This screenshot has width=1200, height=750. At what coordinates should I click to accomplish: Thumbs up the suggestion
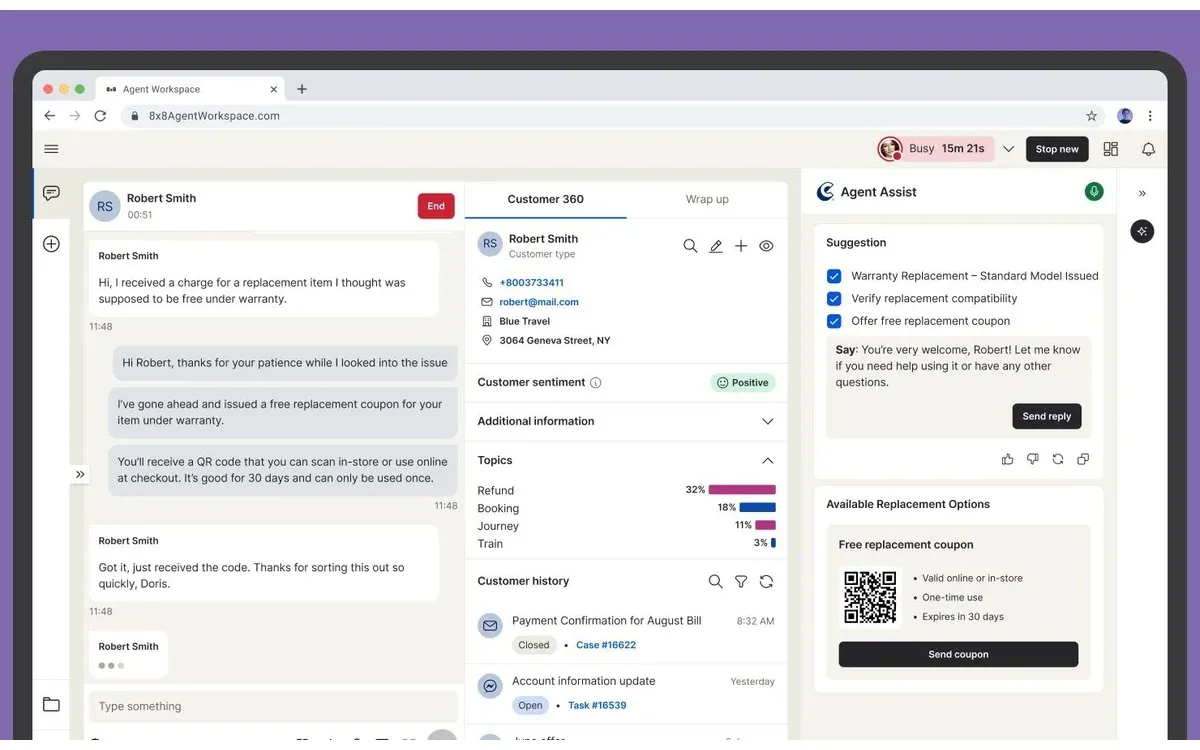point(1007,459)
